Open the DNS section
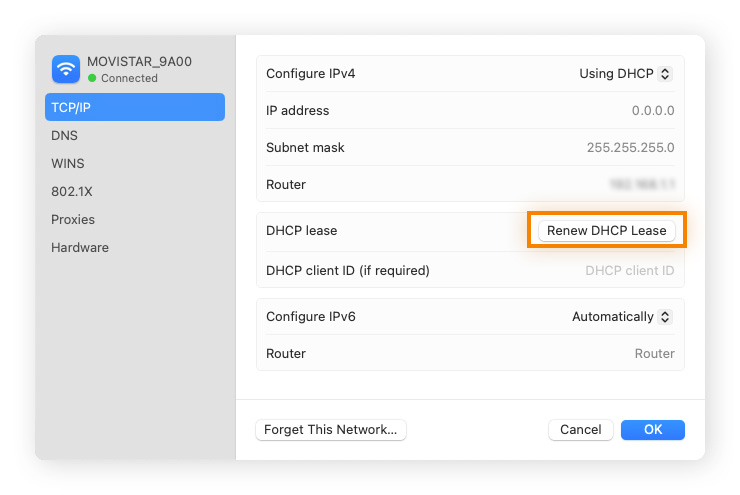This screenshot has height=495, width=740. coord(65,135)
